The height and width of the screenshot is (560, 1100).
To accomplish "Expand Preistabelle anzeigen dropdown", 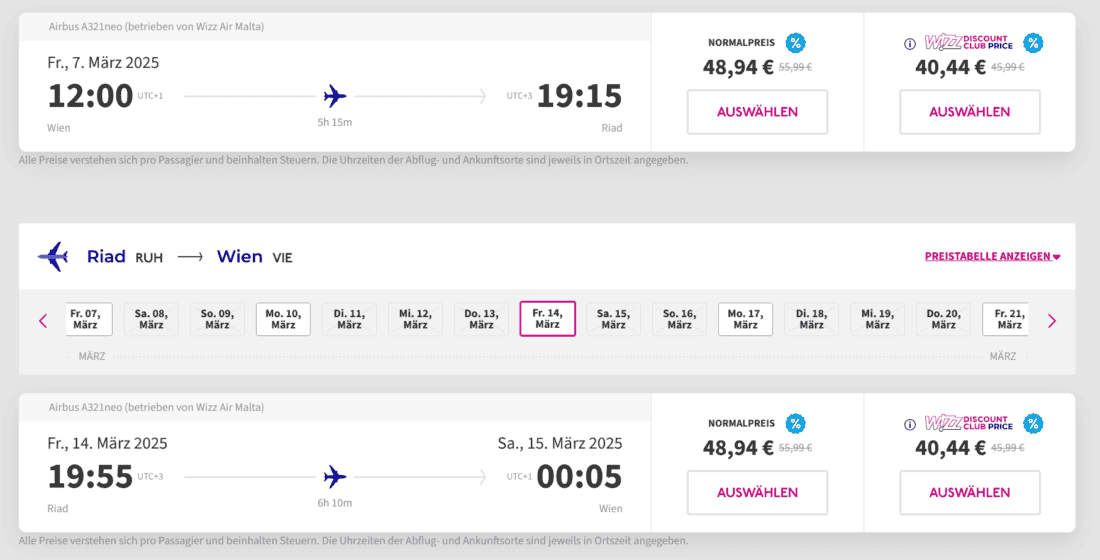I will pos(992,257).
